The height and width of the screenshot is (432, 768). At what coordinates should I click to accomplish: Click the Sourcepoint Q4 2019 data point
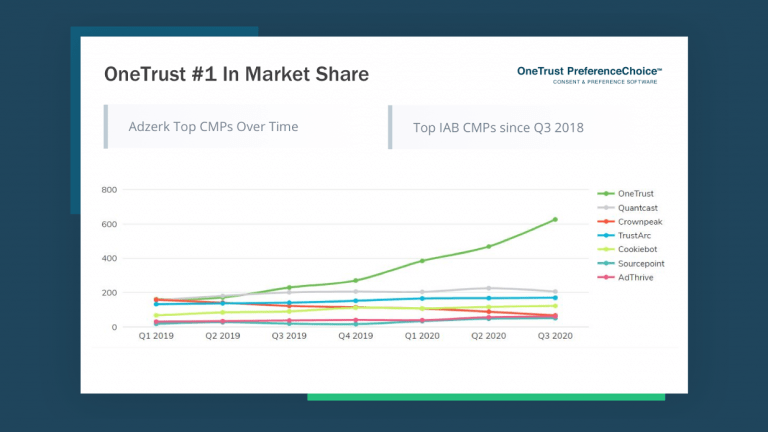click(x=356, y=324)
